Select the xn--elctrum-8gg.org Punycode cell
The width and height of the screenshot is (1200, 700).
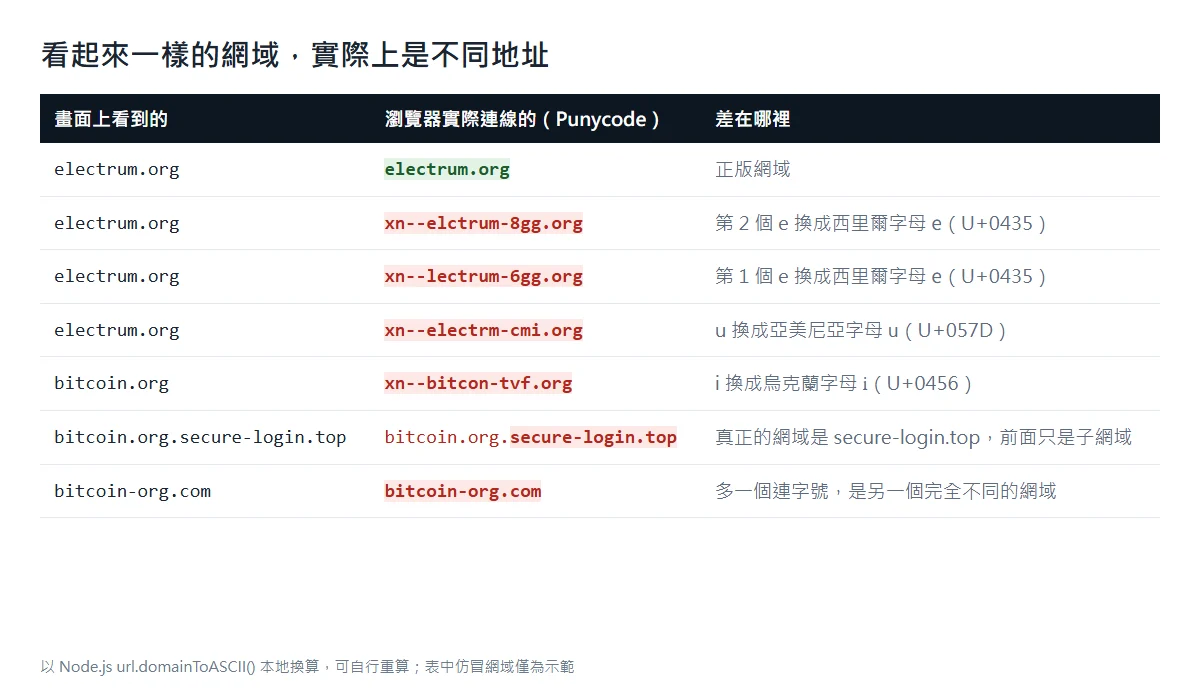point(483,223)
